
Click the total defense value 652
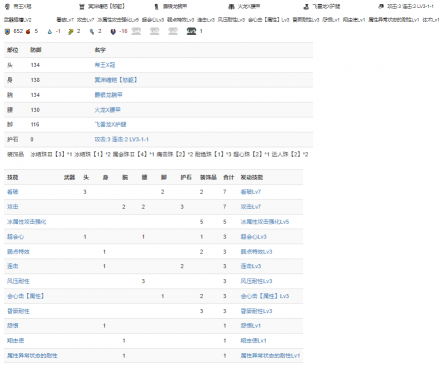coord(18,31)
